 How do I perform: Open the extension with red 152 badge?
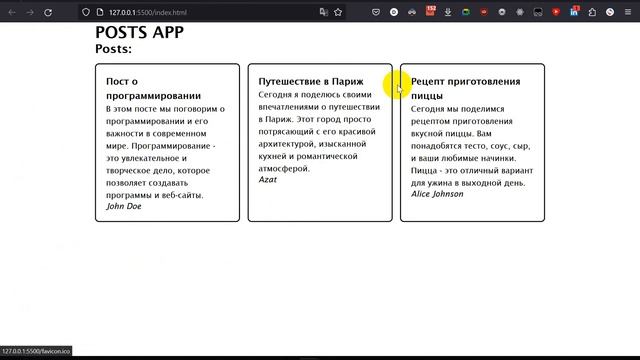[x=430, y=11]
